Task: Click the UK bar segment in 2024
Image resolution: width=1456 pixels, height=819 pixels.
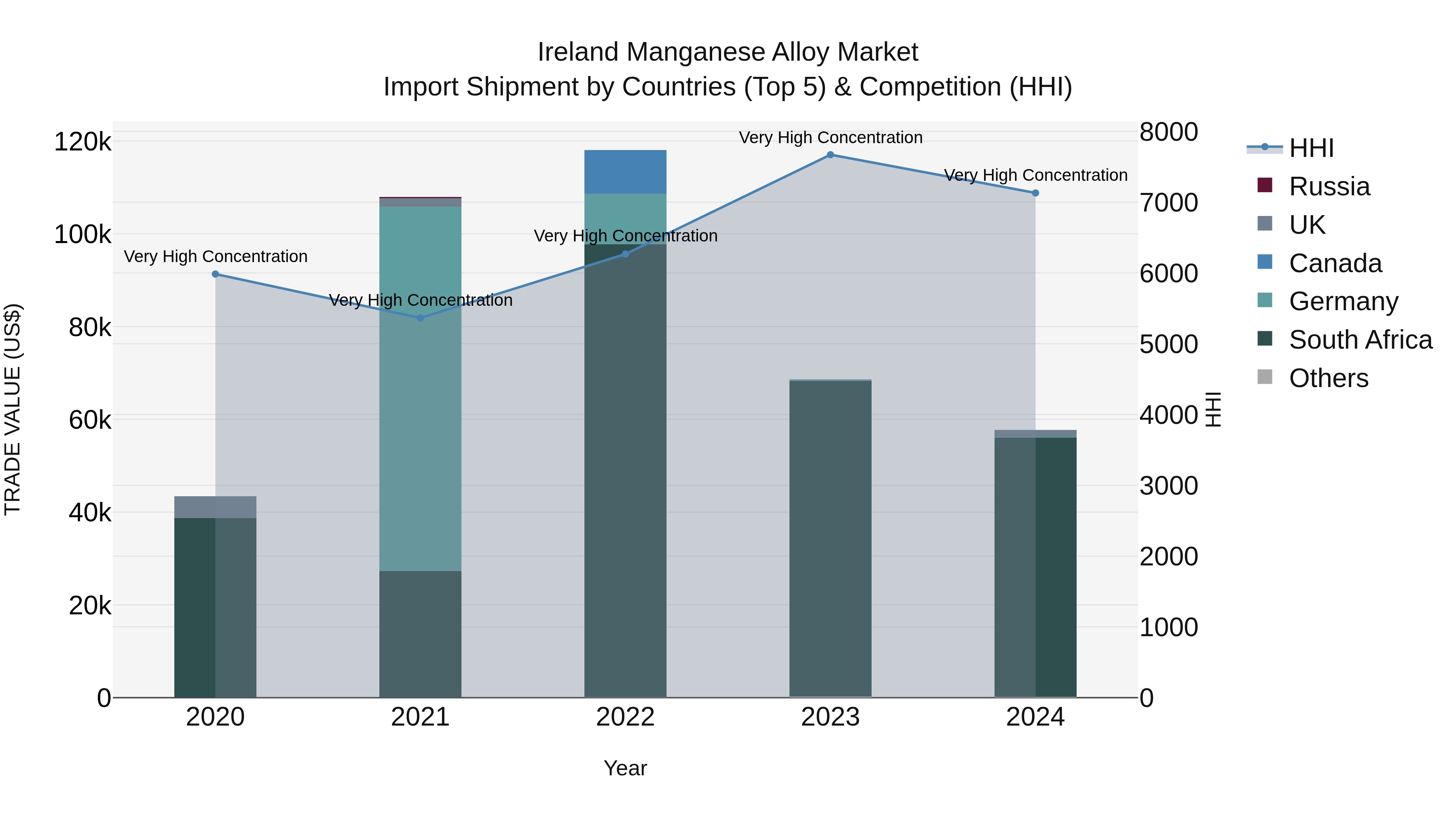Action: (x=1035, y=434)
